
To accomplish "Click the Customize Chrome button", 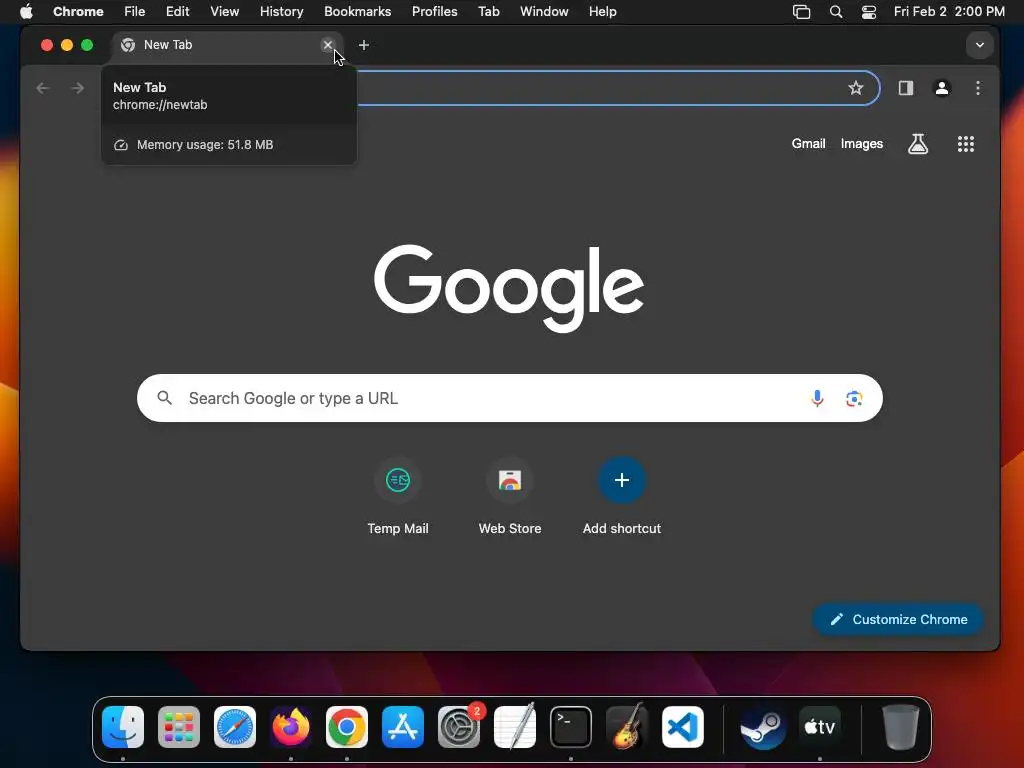I will (899, 619).
